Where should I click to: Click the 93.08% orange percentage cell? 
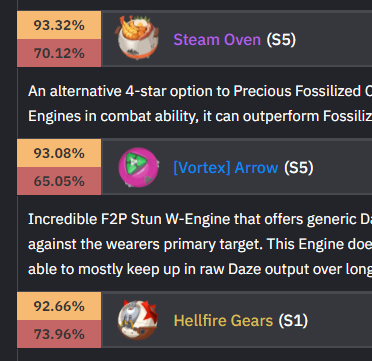(x=59, y=153)
